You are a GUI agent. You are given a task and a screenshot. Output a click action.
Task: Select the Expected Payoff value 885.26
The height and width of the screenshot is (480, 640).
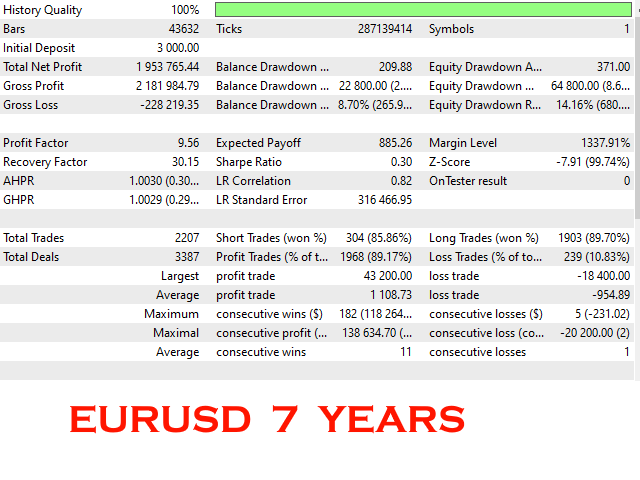390,143
